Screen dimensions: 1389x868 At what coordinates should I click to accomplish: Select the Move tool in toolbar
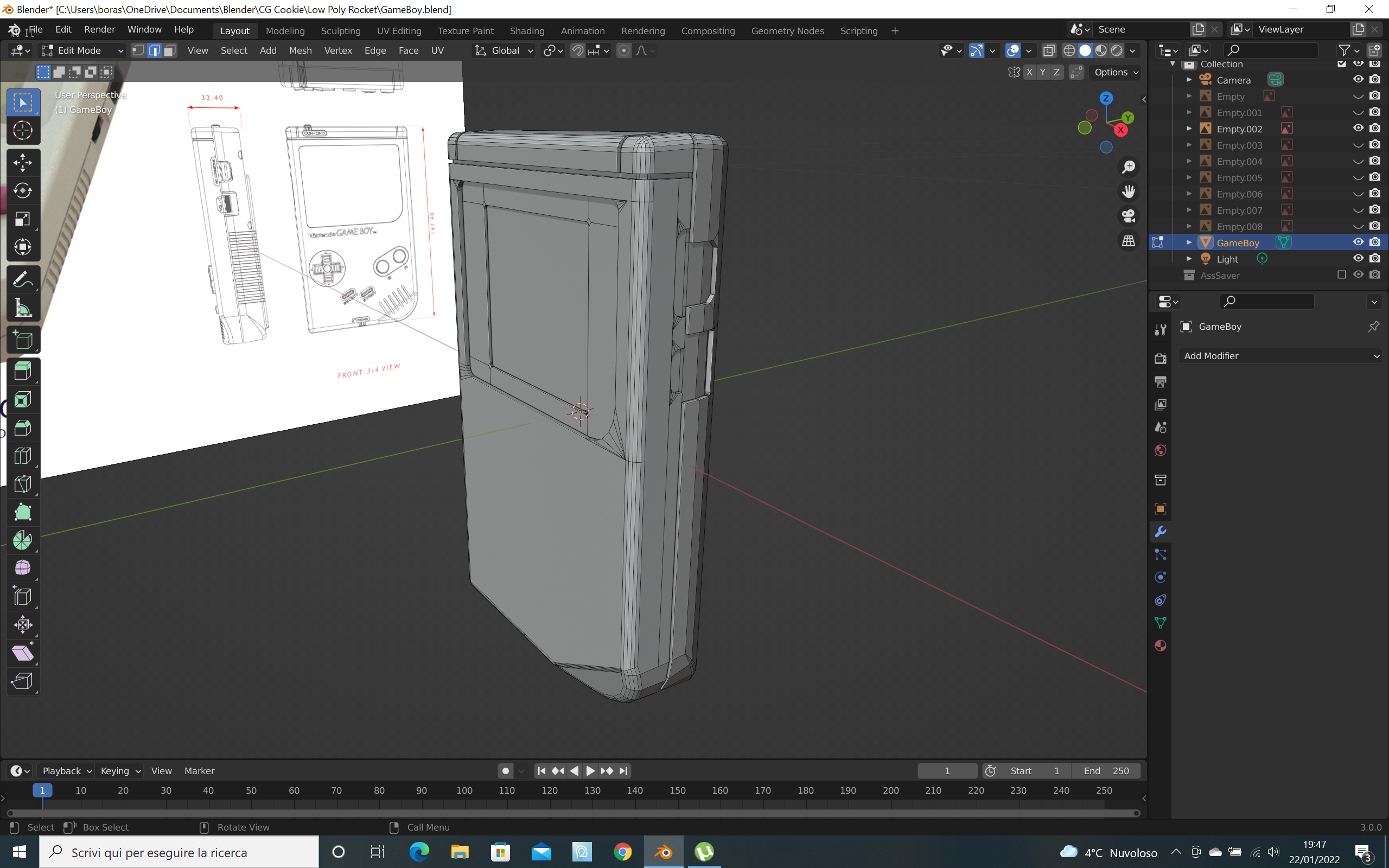click(22, 162)
